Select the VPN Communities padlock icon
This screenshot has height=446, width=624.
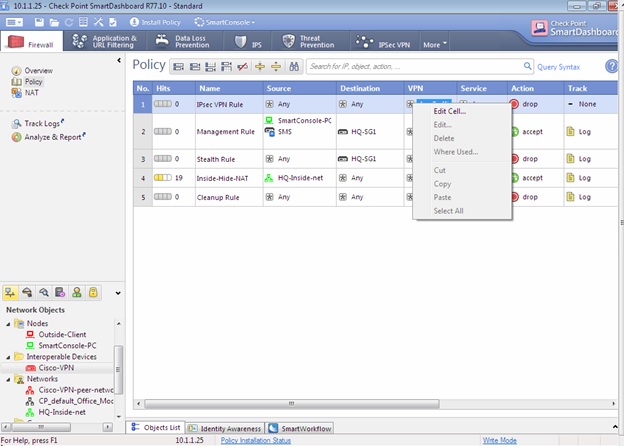pyautogui.click(x=93, y=293)
